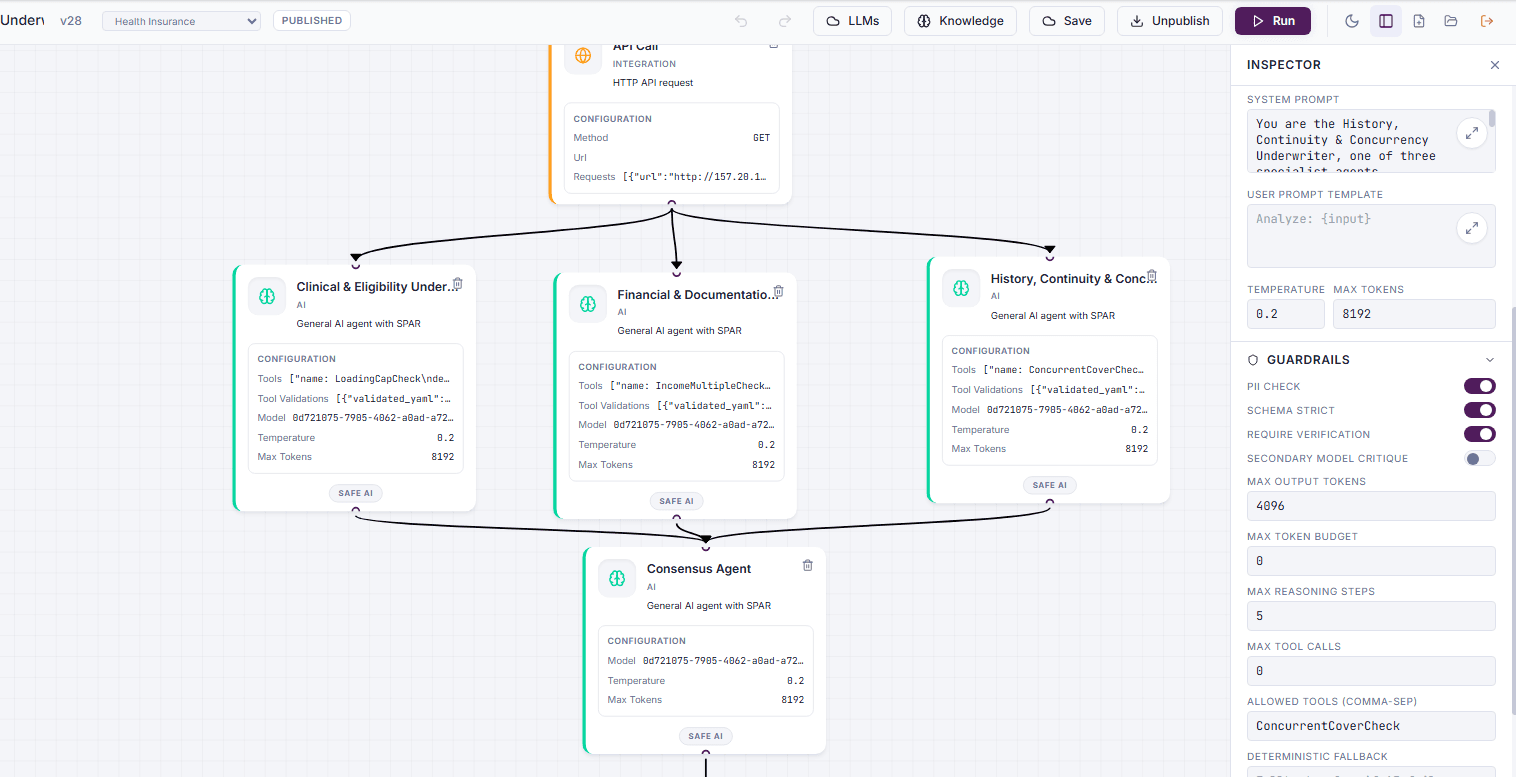Edit the Allowed Tools field
The image size is (1517, 777).
coord(1371,726)
